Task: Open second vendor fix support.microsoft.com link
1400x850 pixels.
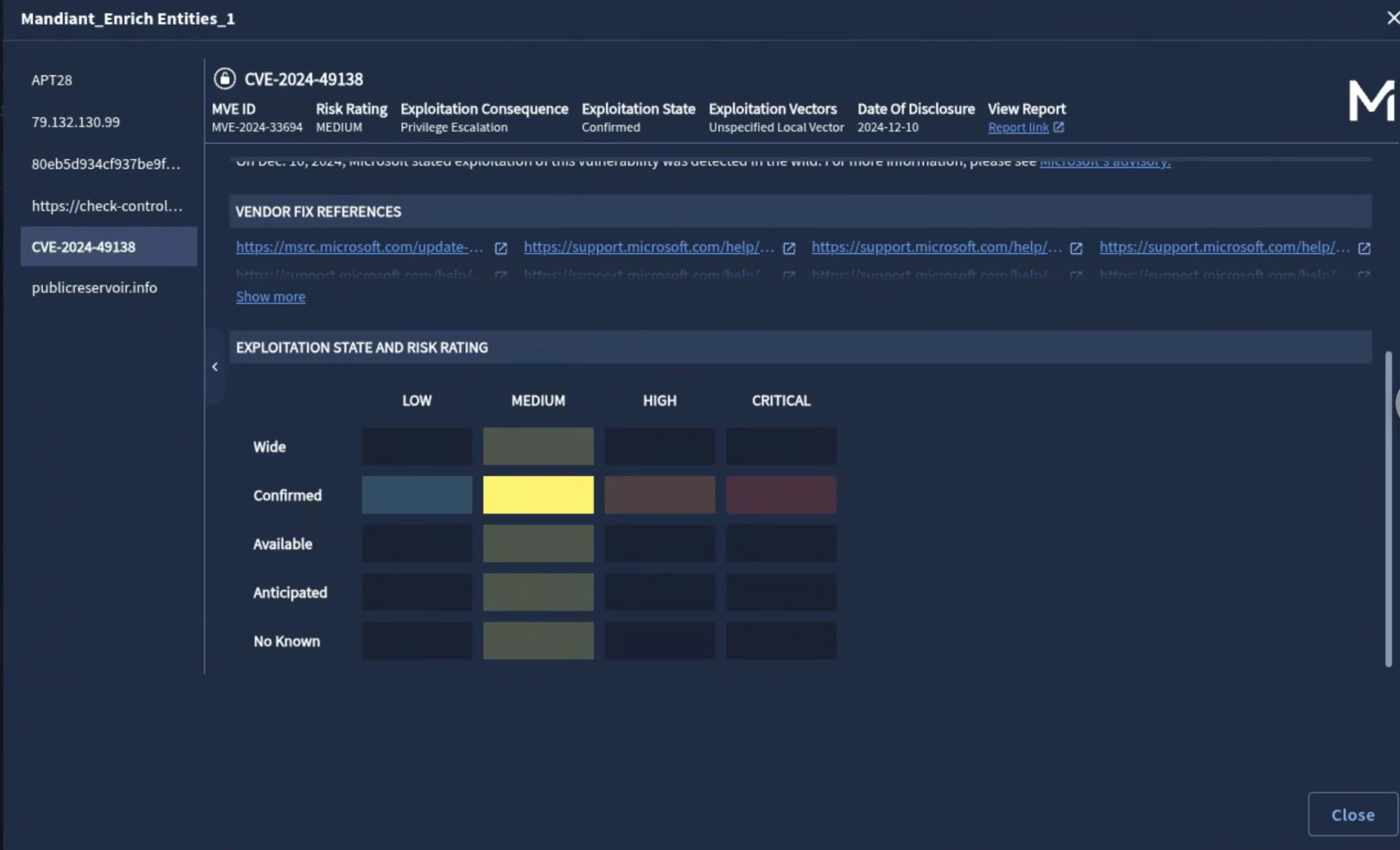Action: [x=649, y=246]
